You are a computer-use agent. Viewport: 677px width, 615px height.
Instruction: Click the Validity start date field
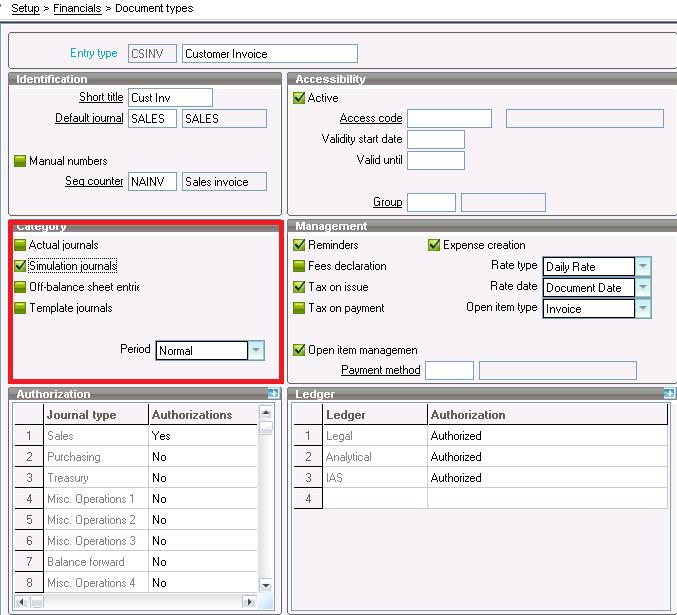point(436,139)
